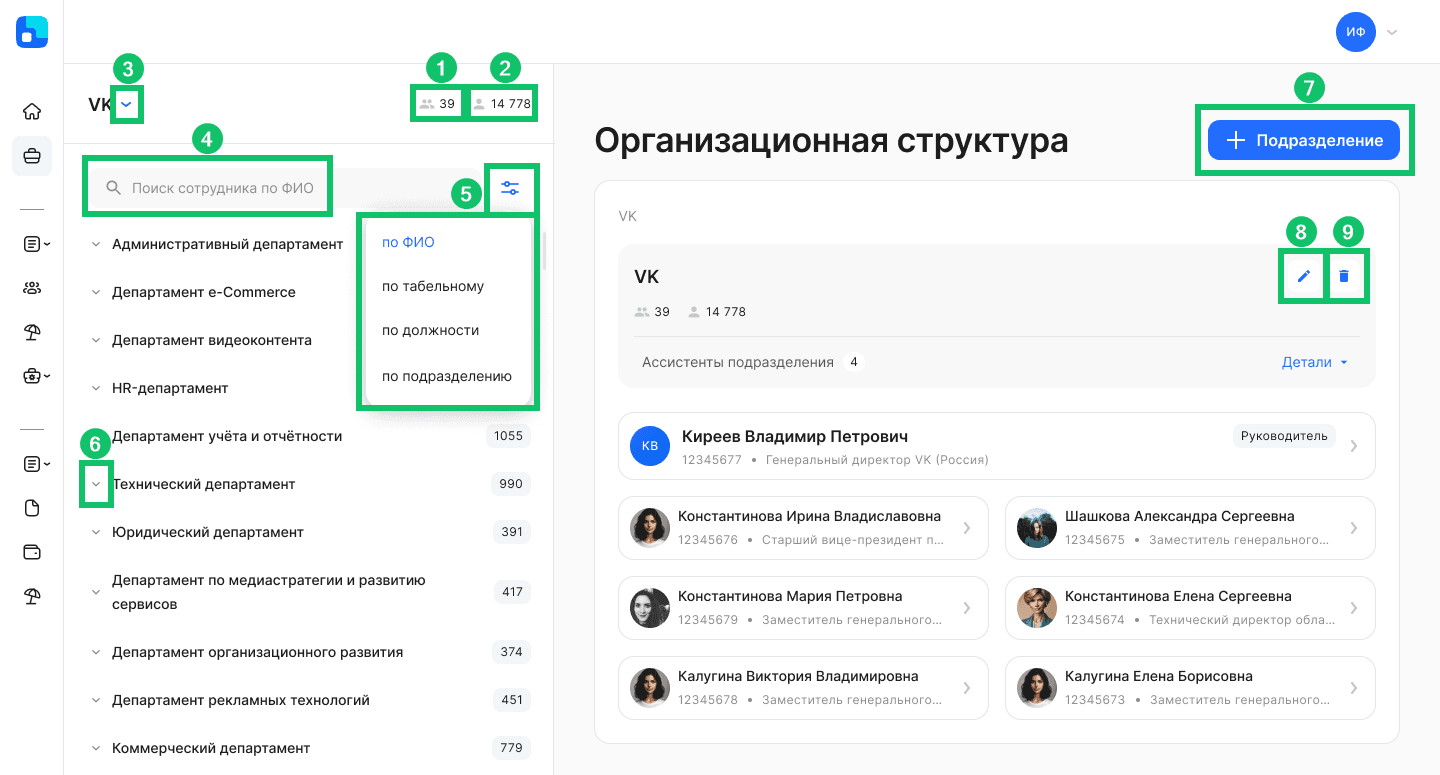Expand Технический департамент chevron
Screen dimensions: 1440x775
point(96,484)
